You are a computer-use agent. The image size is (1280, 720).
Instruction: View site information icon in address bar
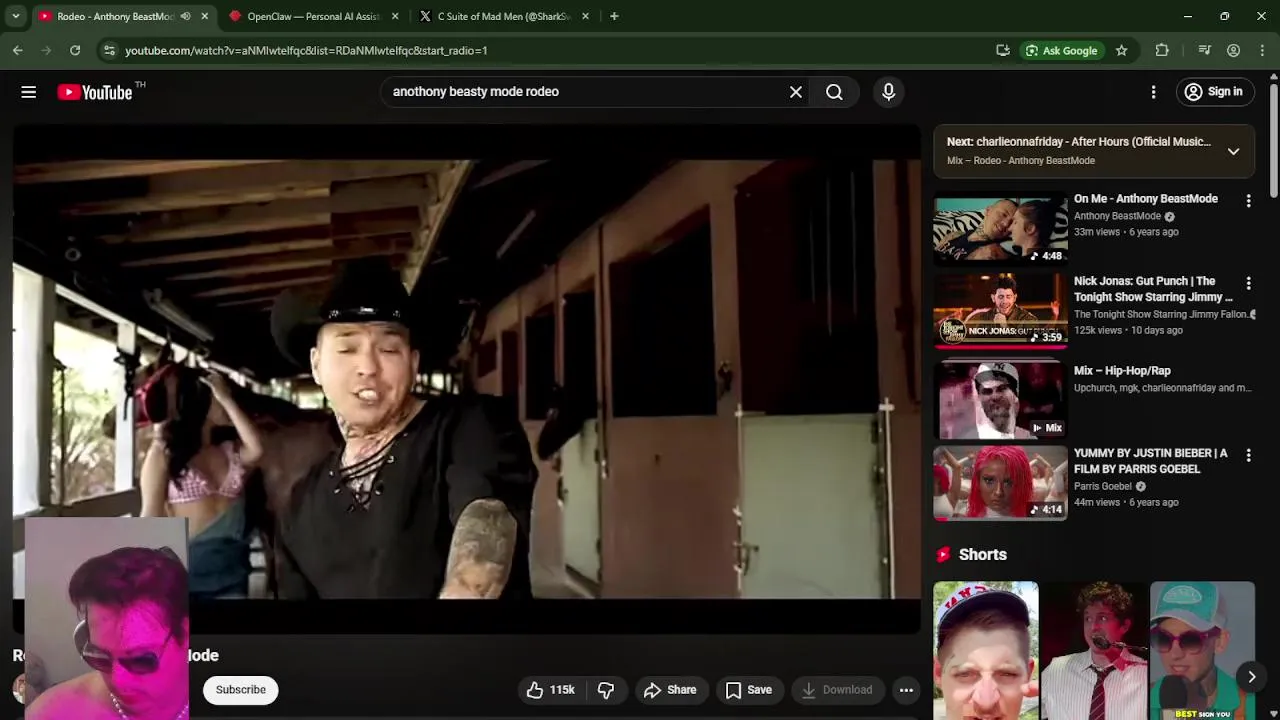pyautogui.click(x=109, y=50)
